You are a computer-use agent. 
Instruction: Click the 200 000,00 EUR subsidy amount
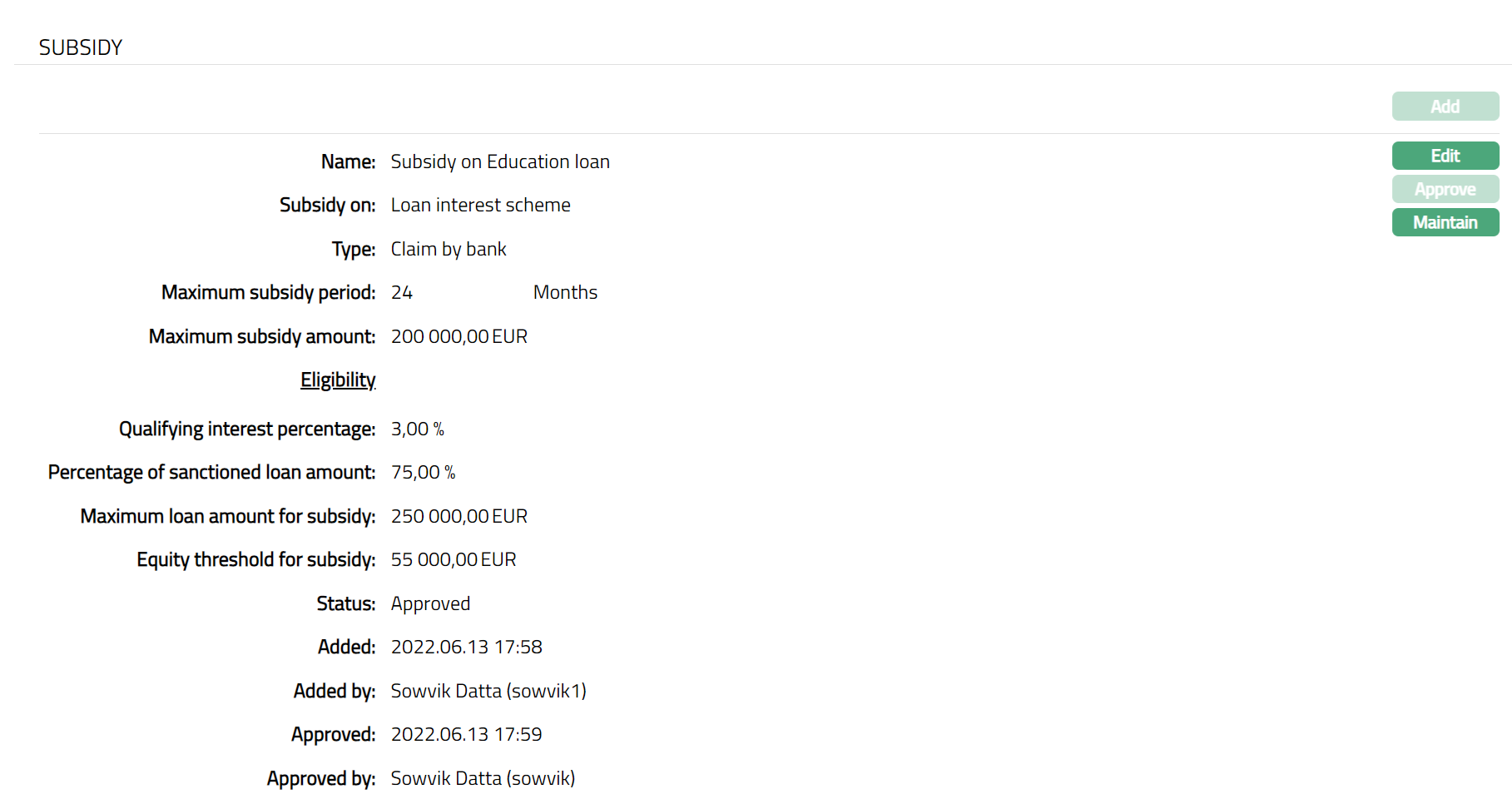click(459, 336)
